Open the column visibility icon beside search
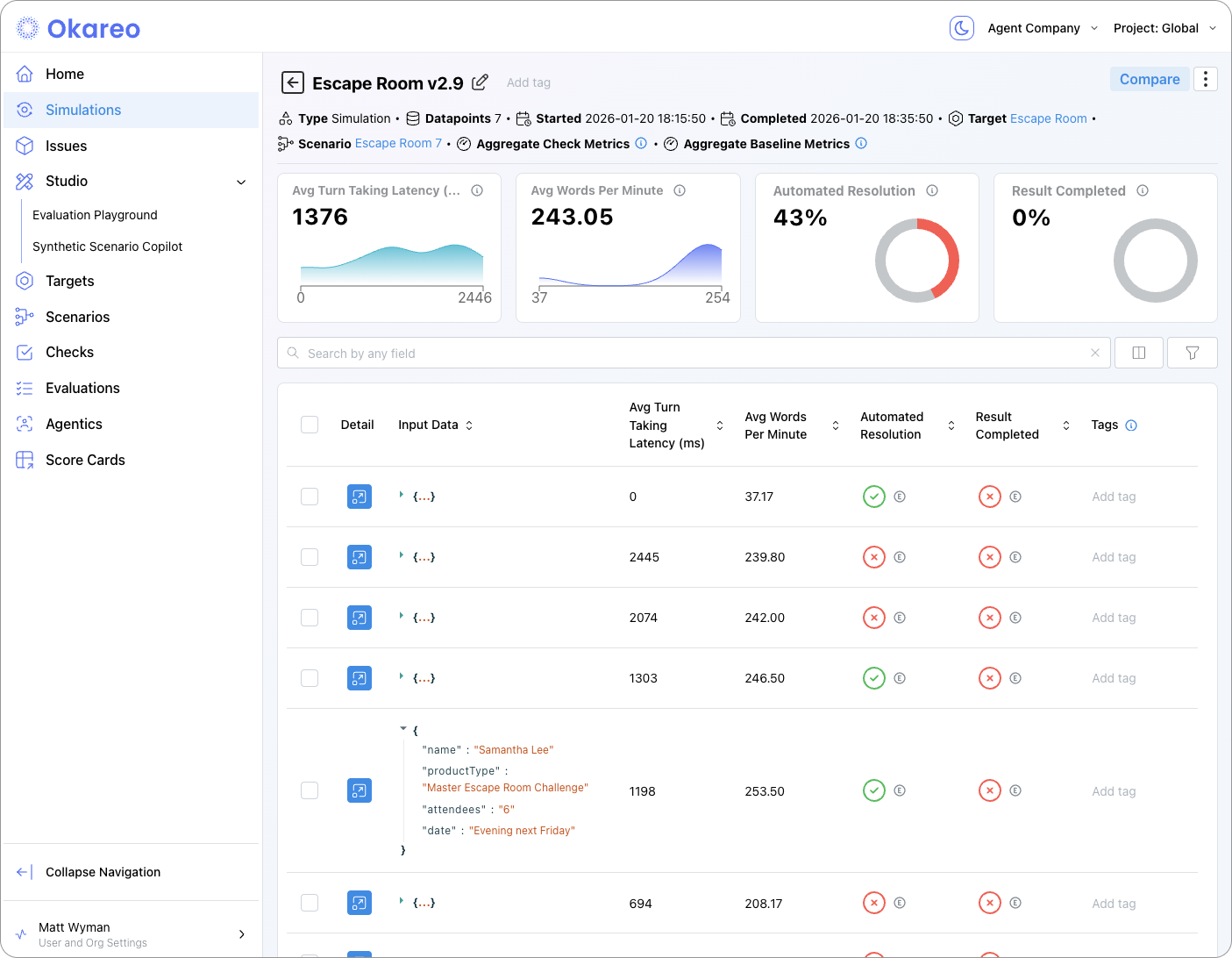The width and height of the screenshot is (1232, 958). 1138,353
